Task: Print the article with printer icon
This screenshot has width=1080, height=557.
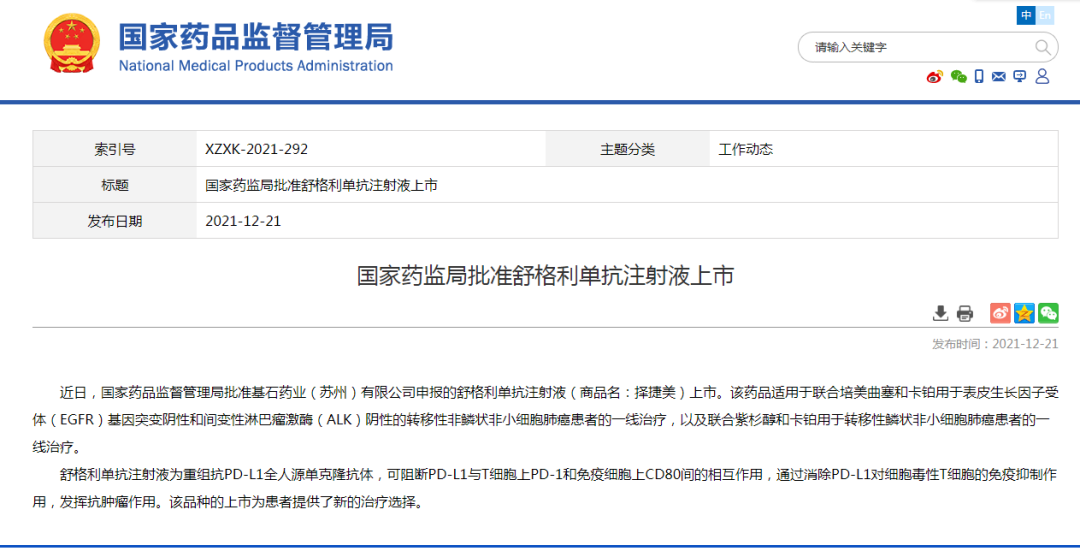Action: pyautogui.click(x=965, y=313)
